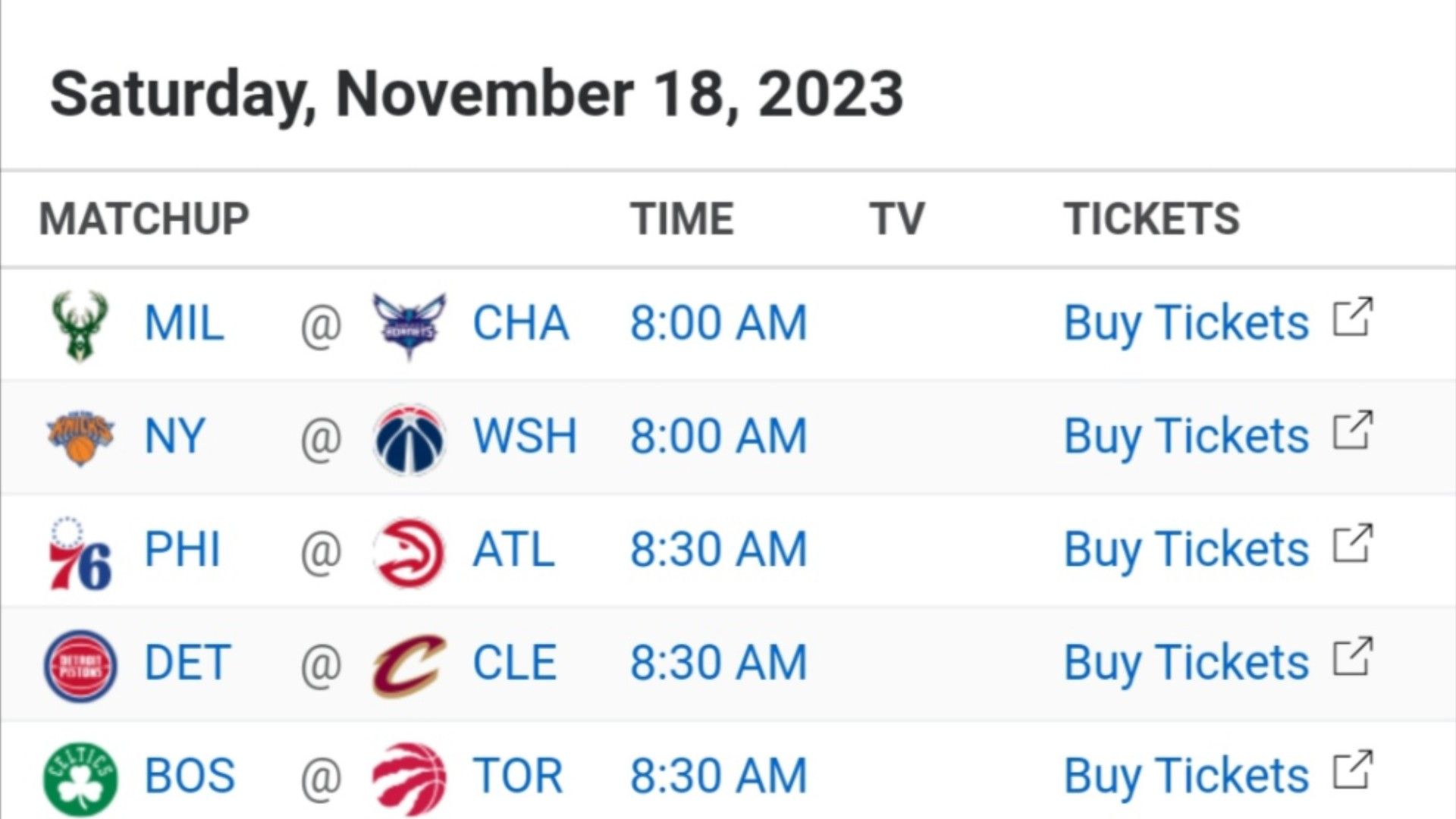
Task: Open the 8:30 AM PHI-ATL game time
Action: [718, 549]
